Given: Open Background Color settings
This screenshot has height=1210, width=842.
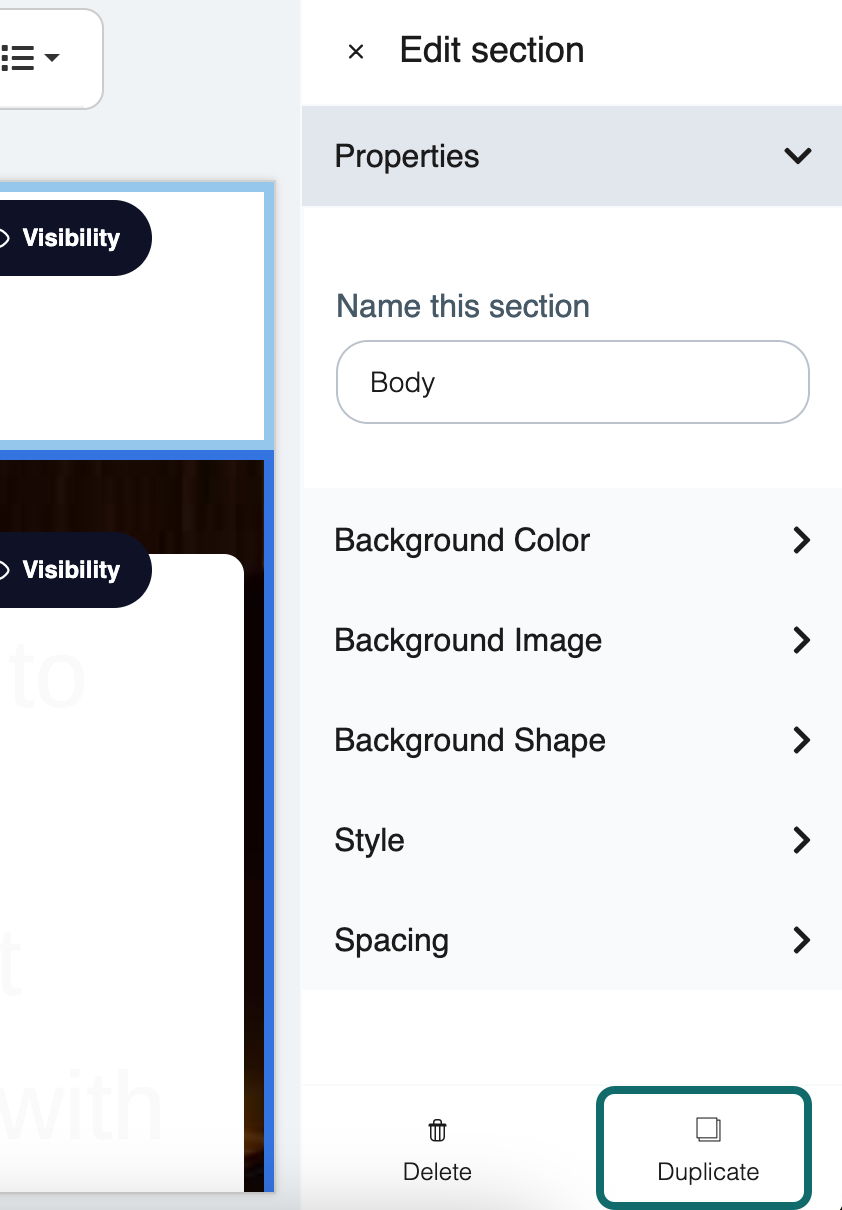Looking at the screenshot, I should (462, 540).
